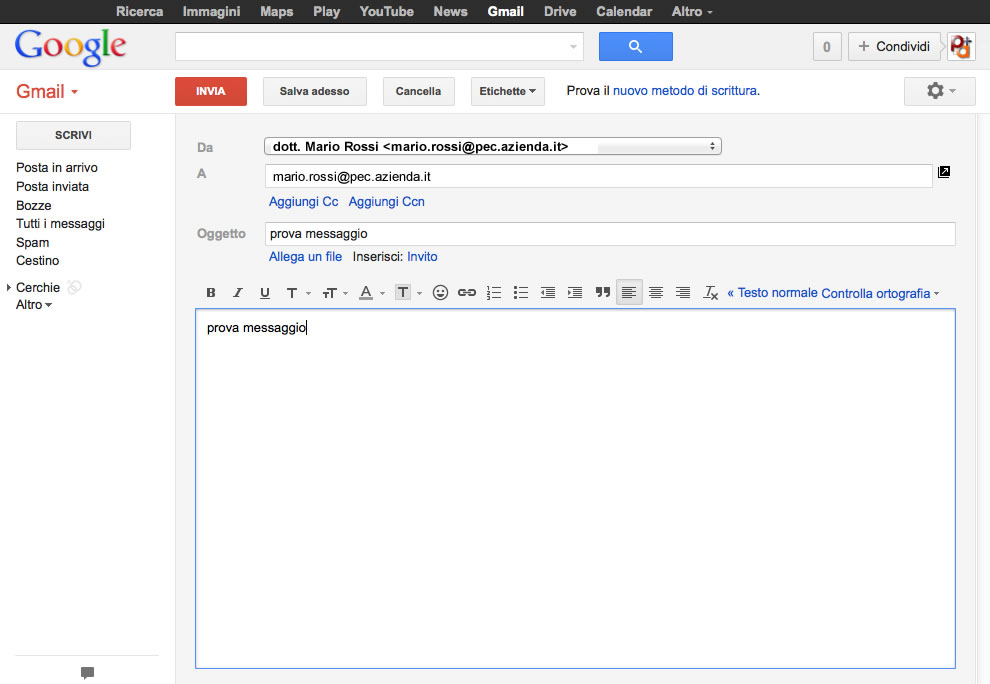Pop out the compose window icon
This screenshot has width=990, height=684.
click(x=944, y=172)
